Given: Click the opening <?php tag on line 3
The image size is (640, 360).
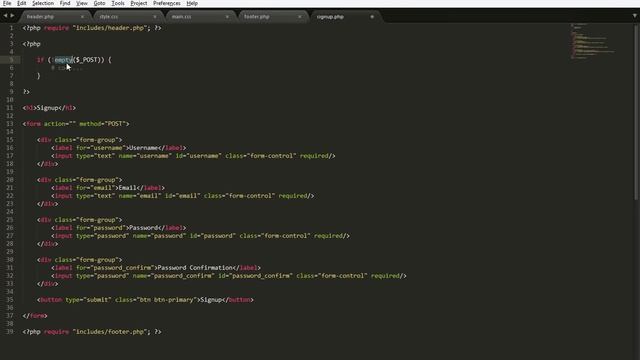Looking at the screenshot, I should click(31, 44).
